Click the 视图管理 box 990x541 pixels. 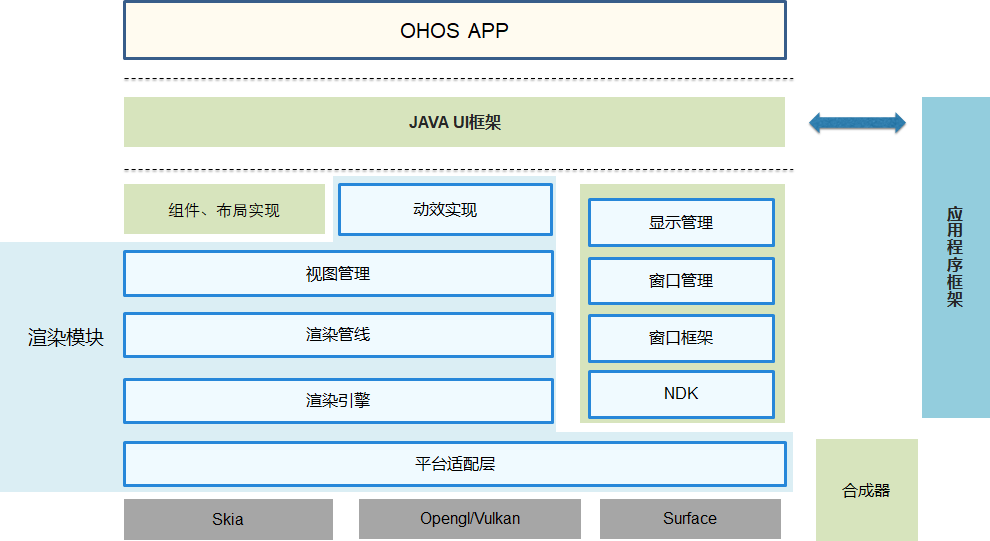(338, 274)
